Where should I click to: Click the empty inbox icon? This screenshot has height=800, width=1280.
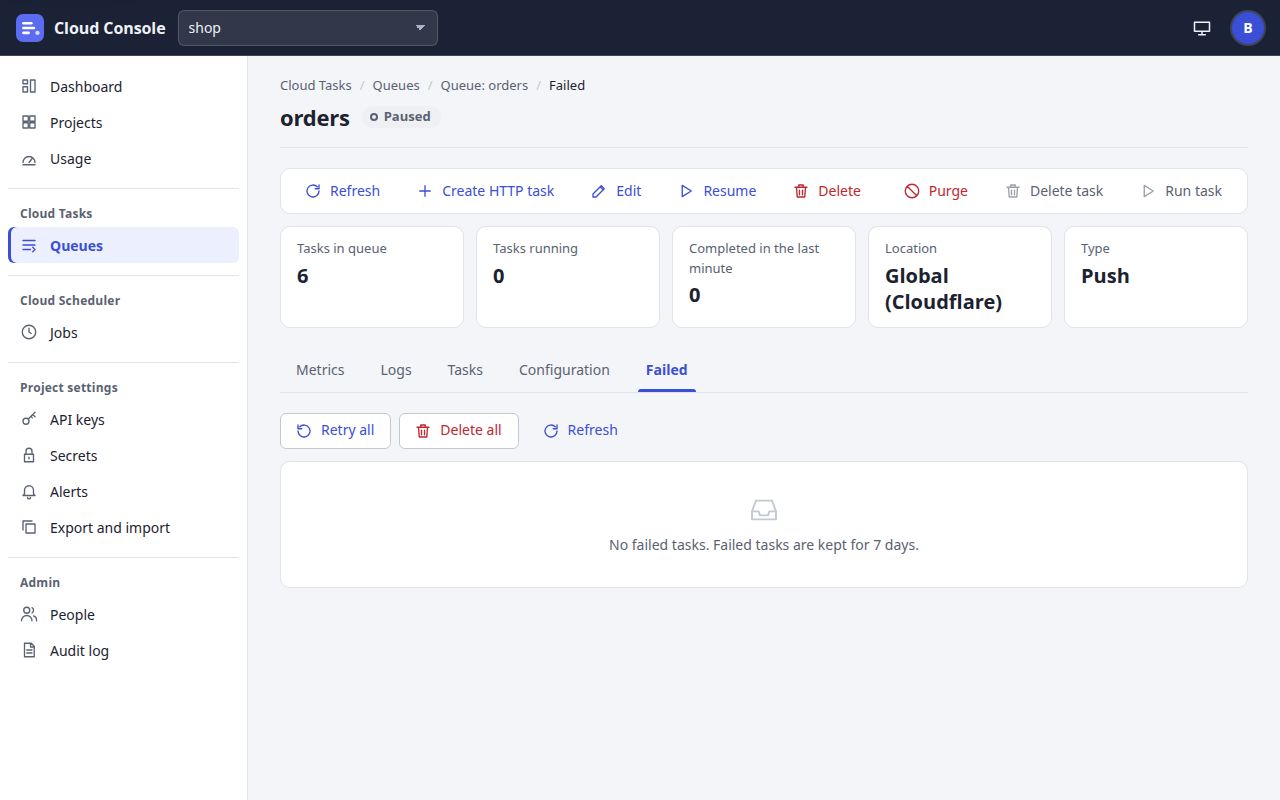[764, 511]
